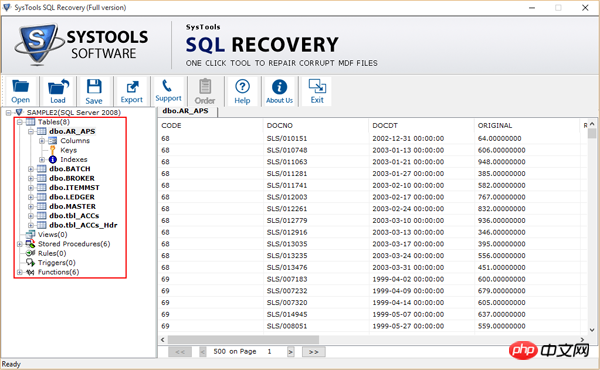Click the horizontal scrollbar thumb of the grid

(243, 340)
